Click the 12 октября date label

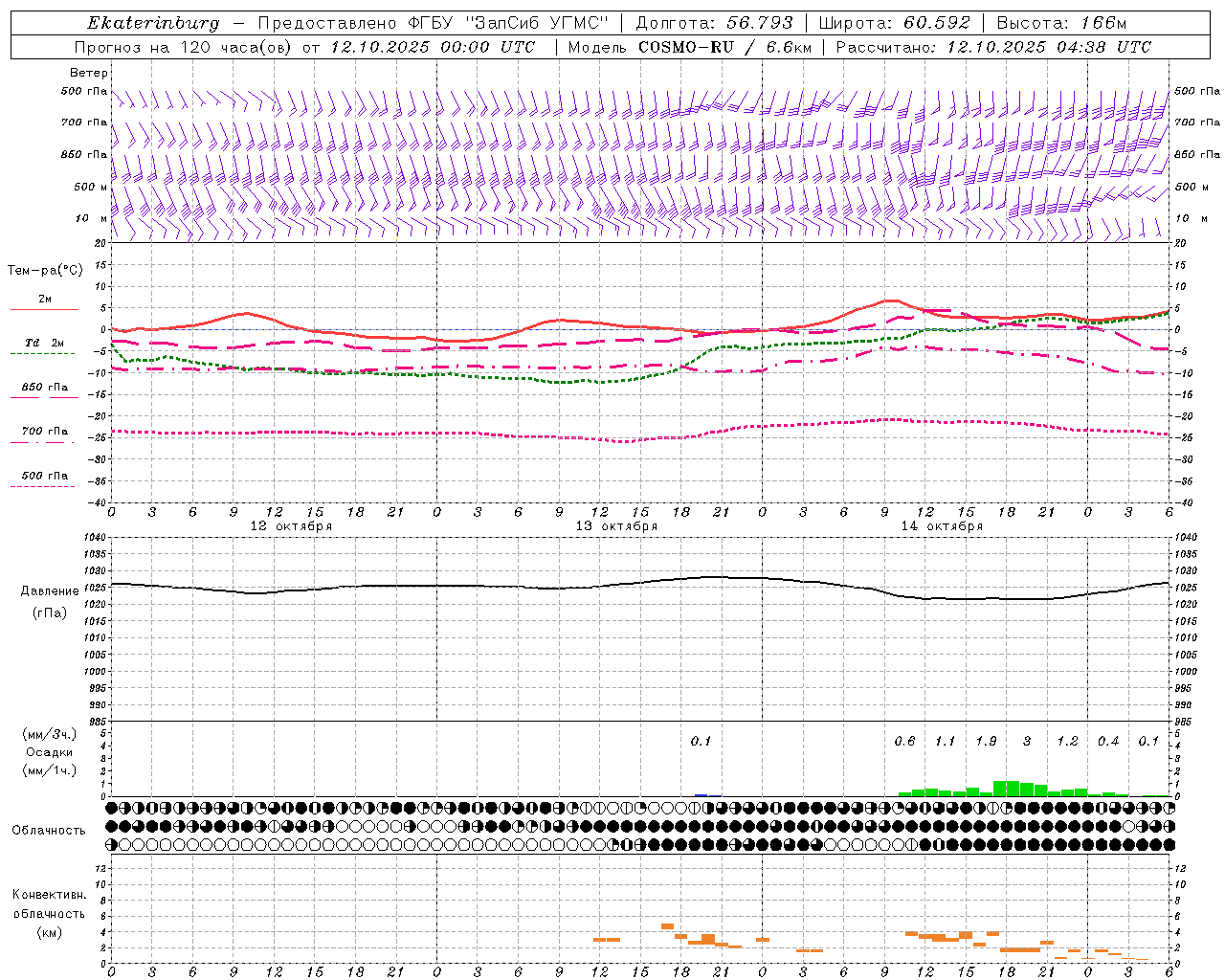point(291,526)
